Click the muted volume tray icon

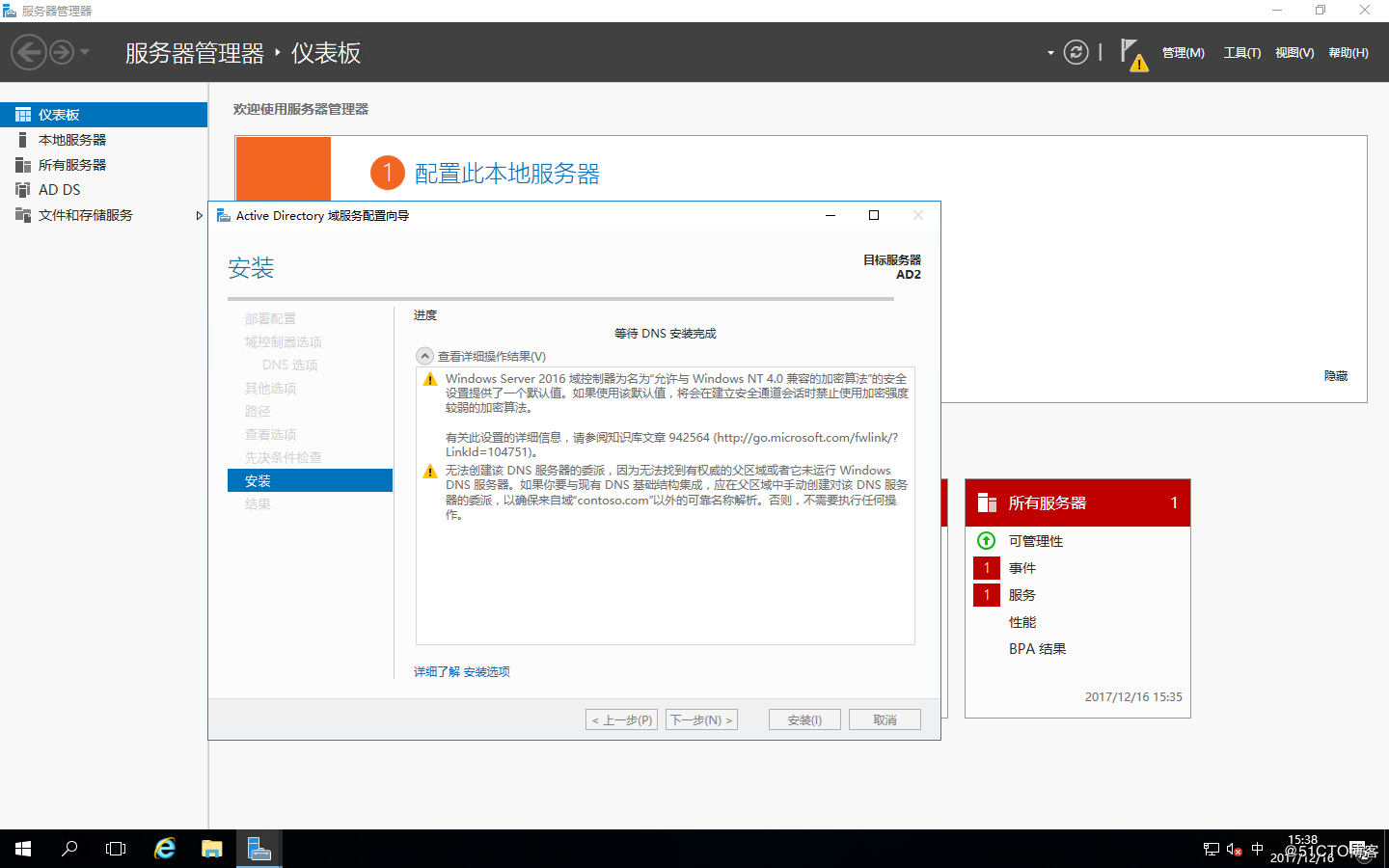(1234, 850)
